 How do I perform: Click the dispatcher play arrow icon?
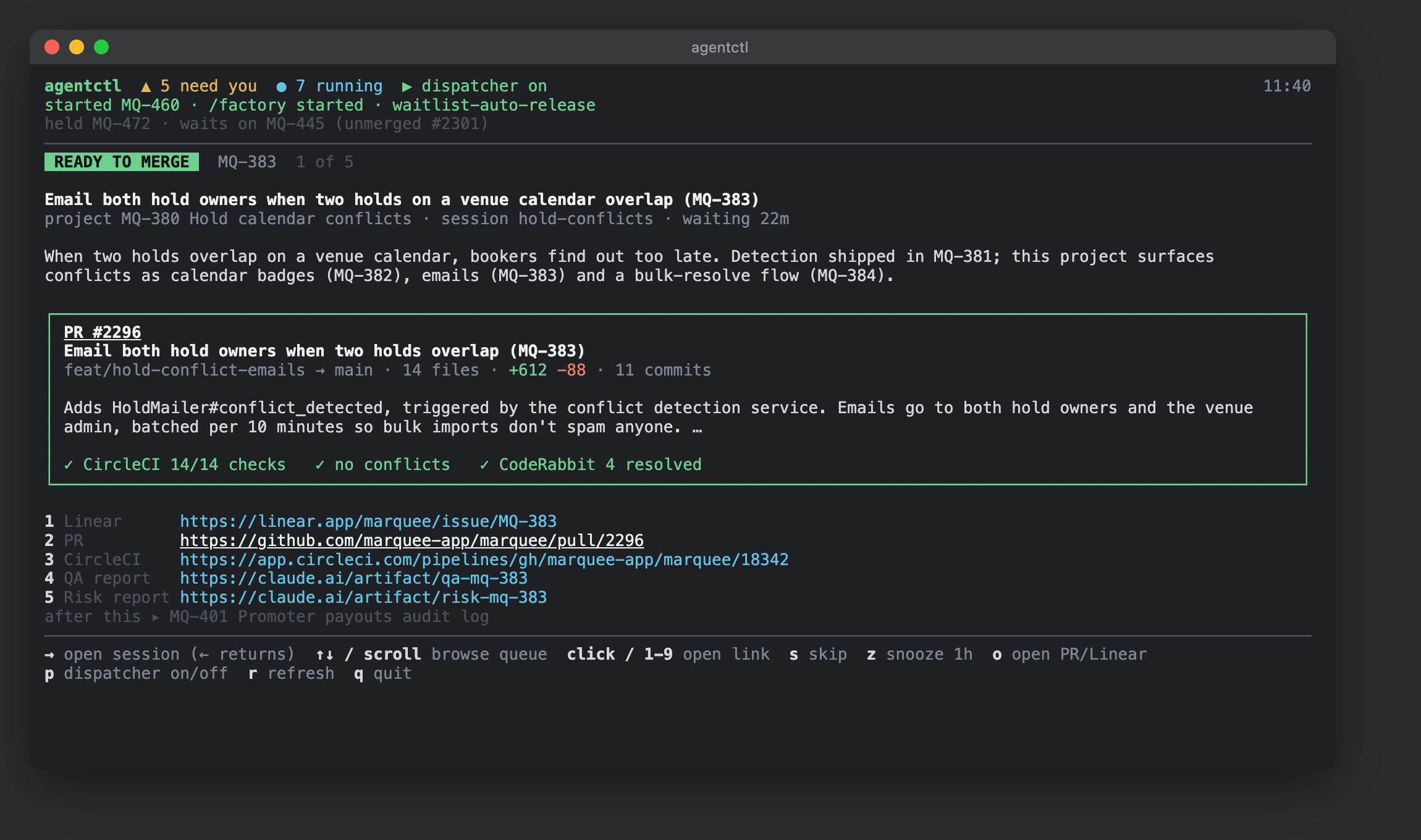pos(407,86)
